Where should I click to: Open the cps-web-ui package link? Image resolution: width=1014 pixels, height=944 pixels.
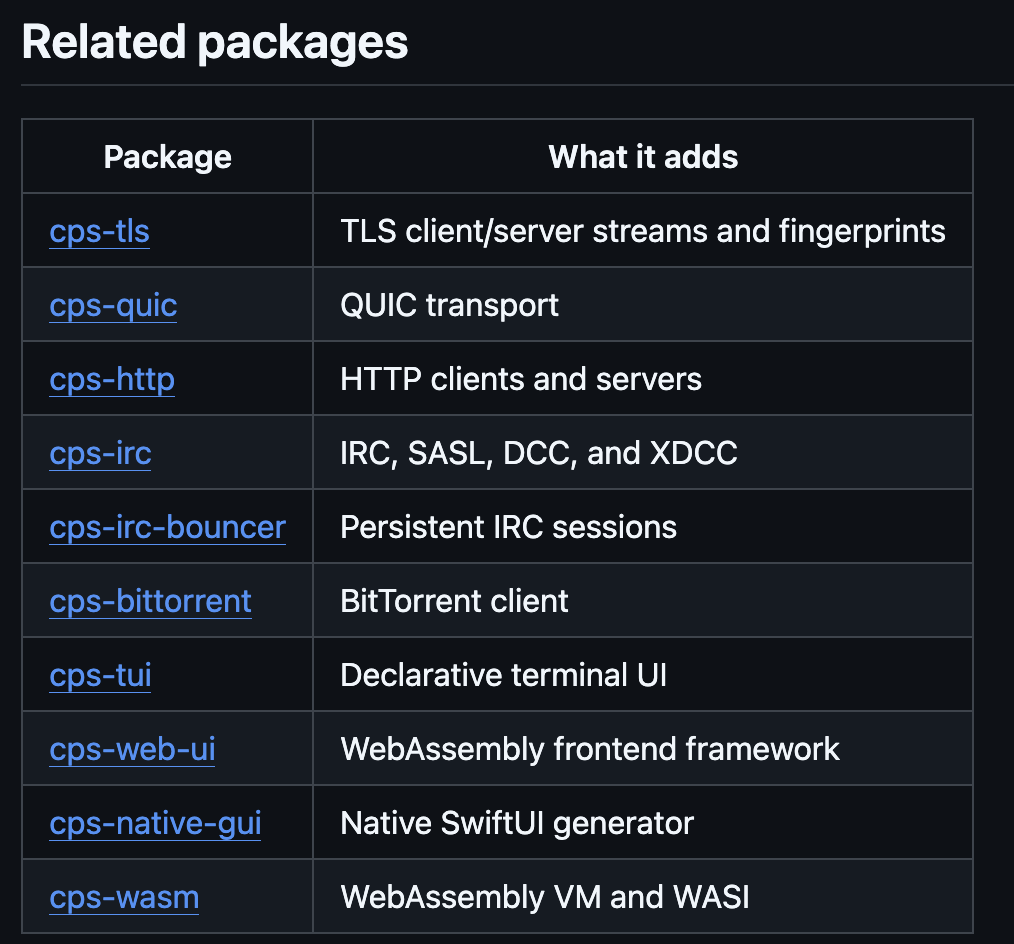pos(133,749)
